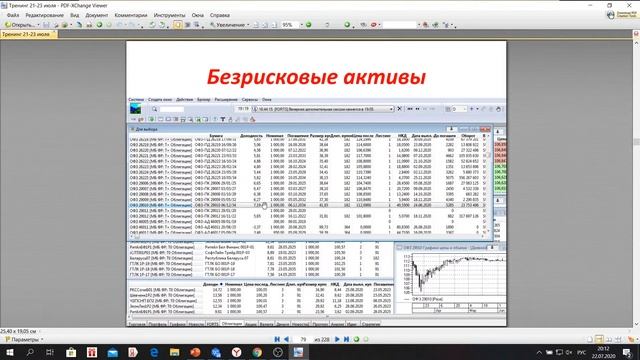Go to next page arrow
This screenshot has width=640, height=360.
(x=337, y=339)
